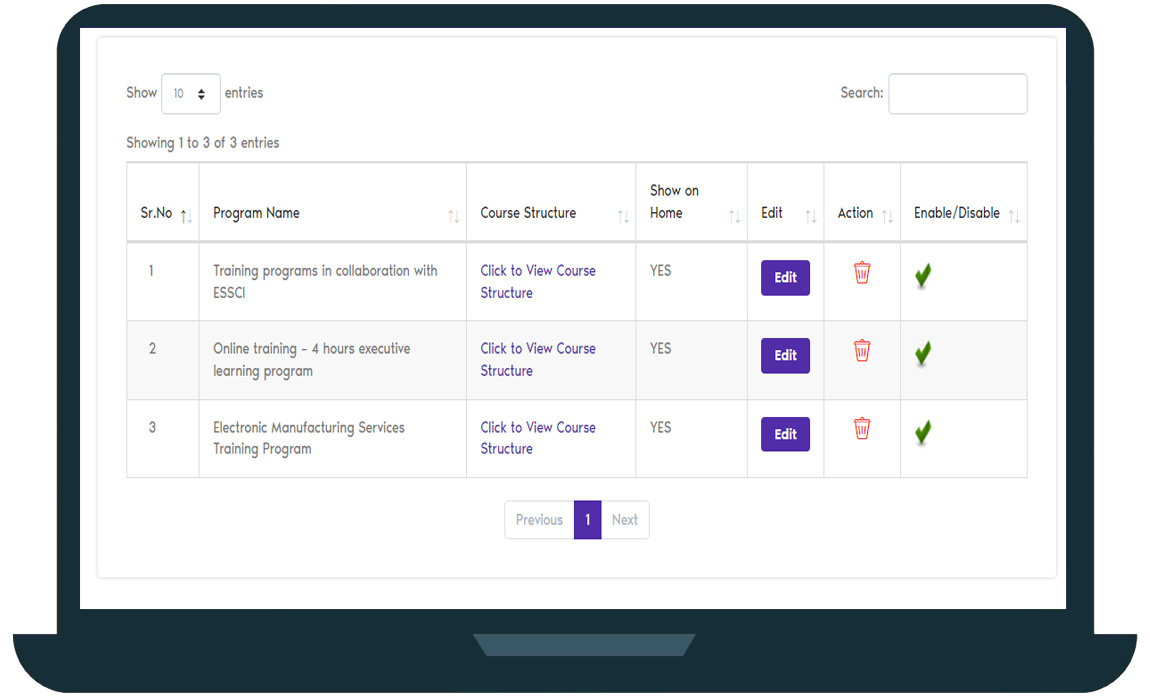Sort table by Sr.No column arrows
The height and width of the screenshot is (700, 1150).
pos(186,216)
